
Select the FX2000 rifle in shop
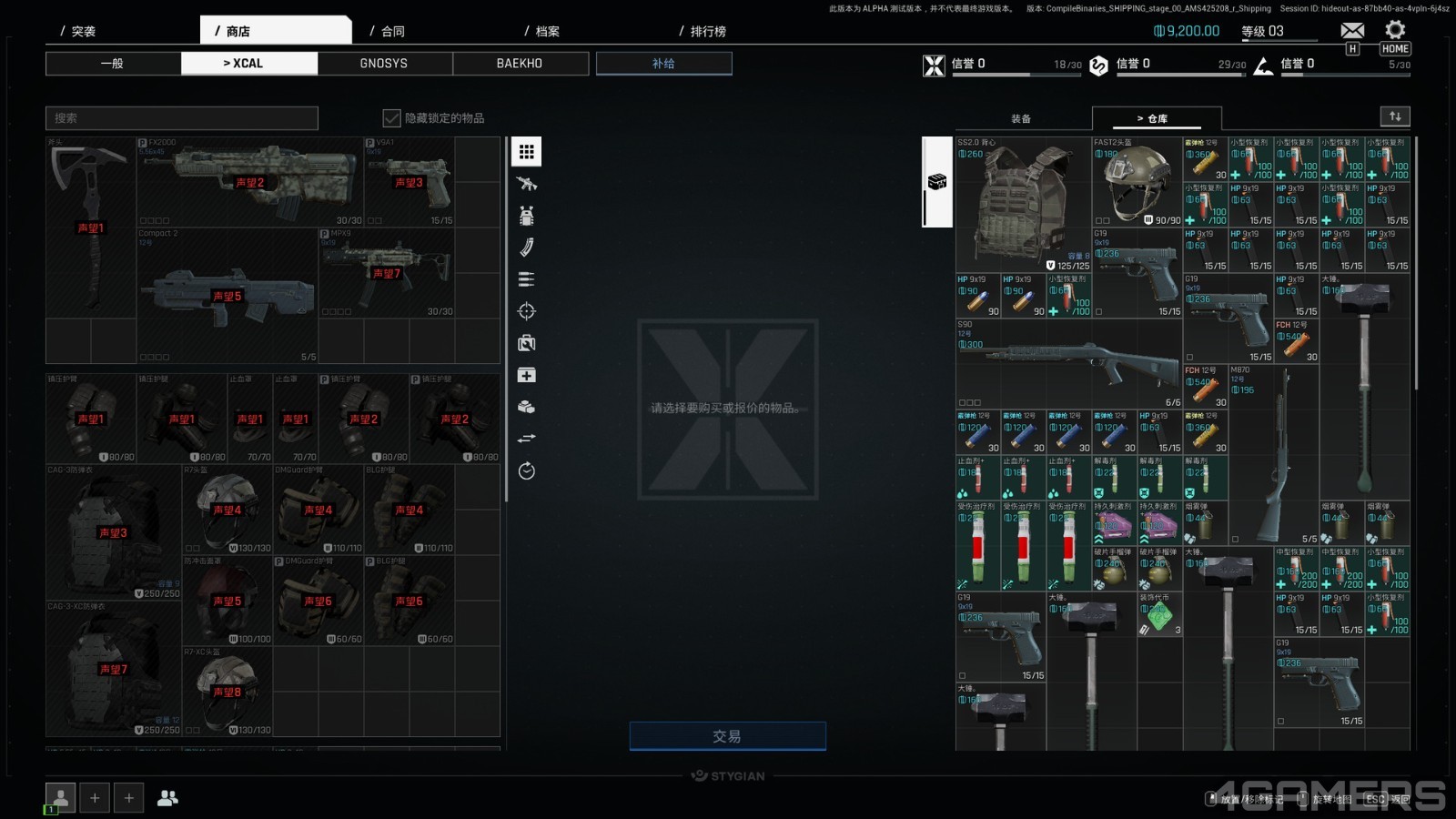pos(249,182)
